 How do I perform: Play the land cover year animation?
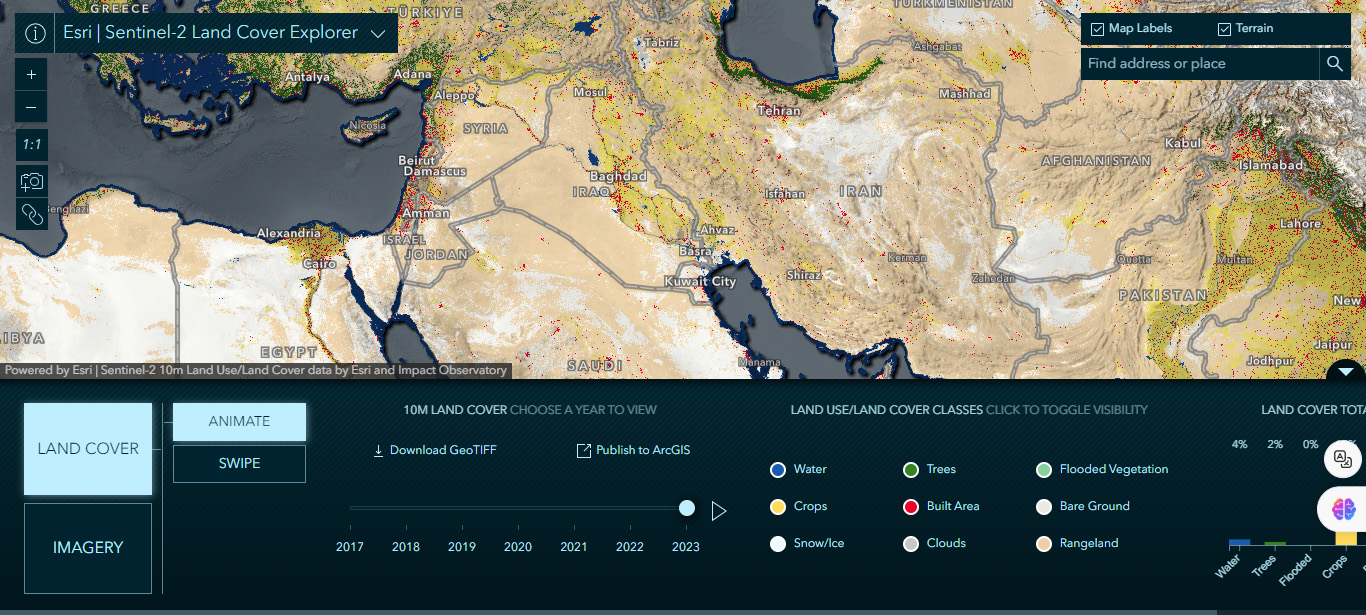[718, 511]
